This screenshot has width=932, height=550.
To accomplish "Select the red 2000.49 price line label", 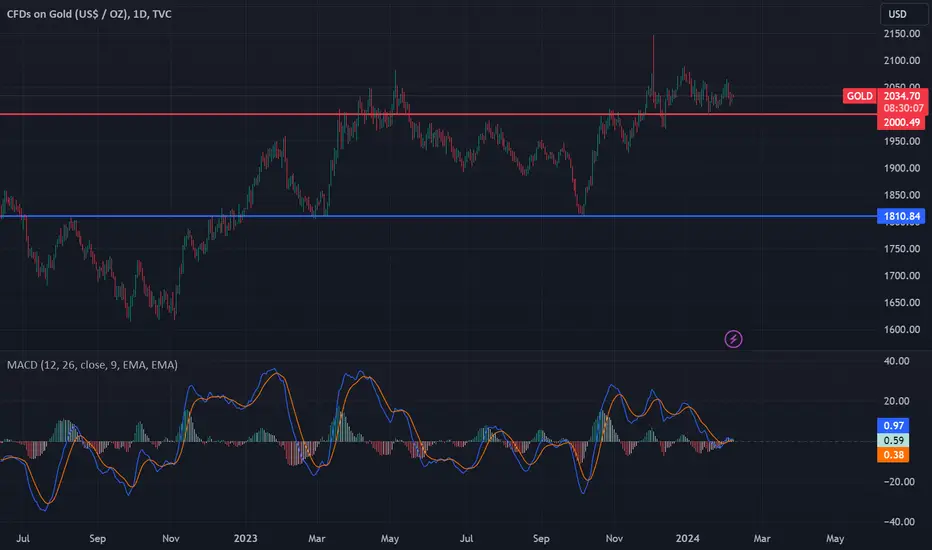I will pos(901,122).
